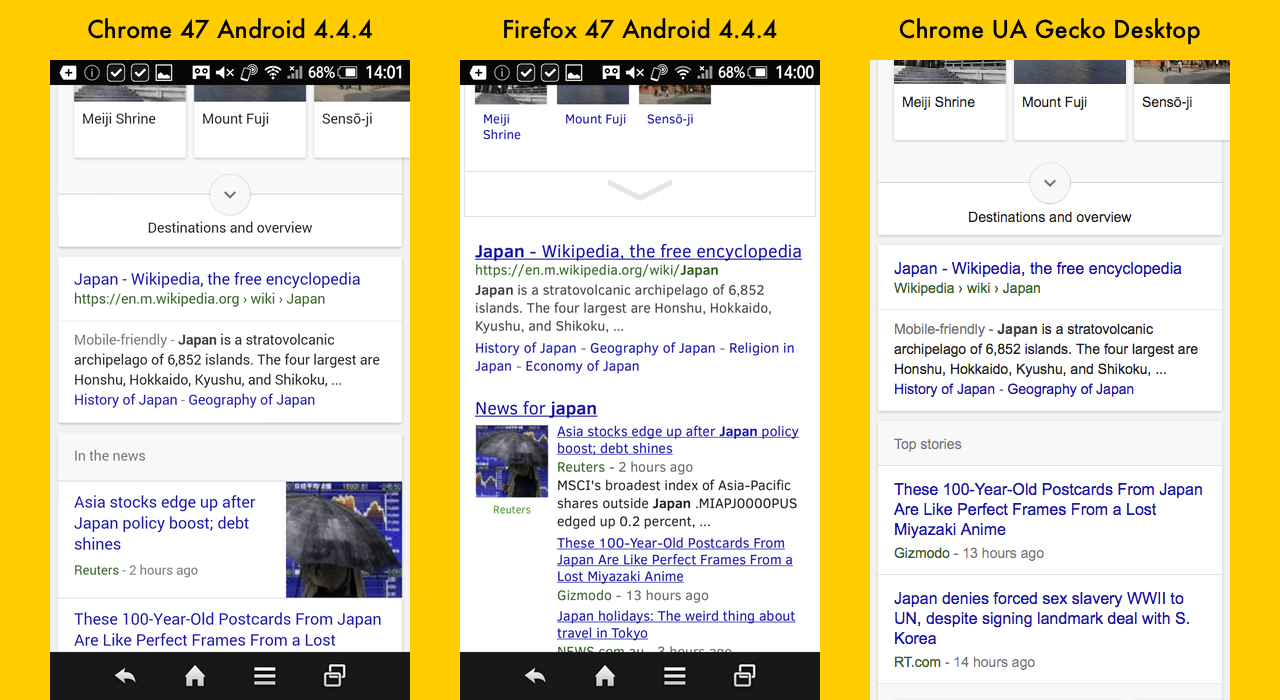Viewport: 1280px width, 700px height.
Task: Expand the round chevron in the Chrome UA Gecko Desktop panel
Action: coord(1050,183)
